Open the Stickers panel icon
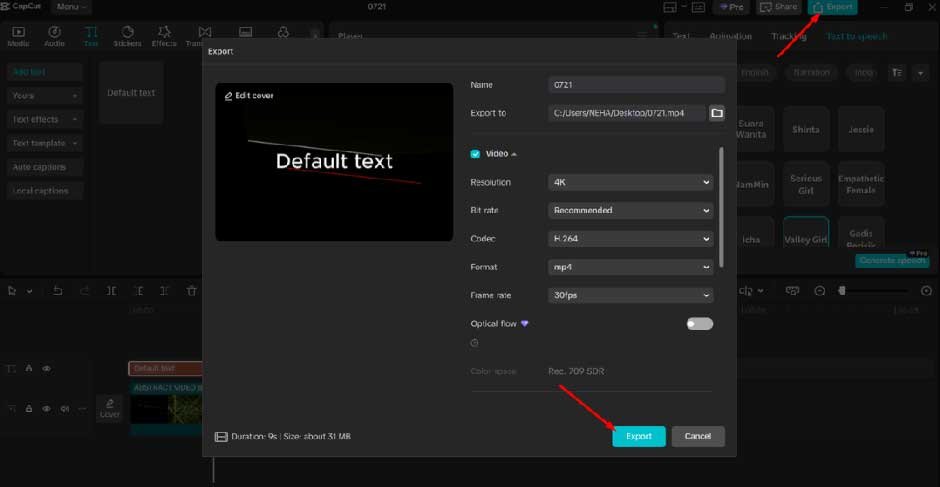The image size is (940, 487). pyautogui.click(x=127, y=37)
